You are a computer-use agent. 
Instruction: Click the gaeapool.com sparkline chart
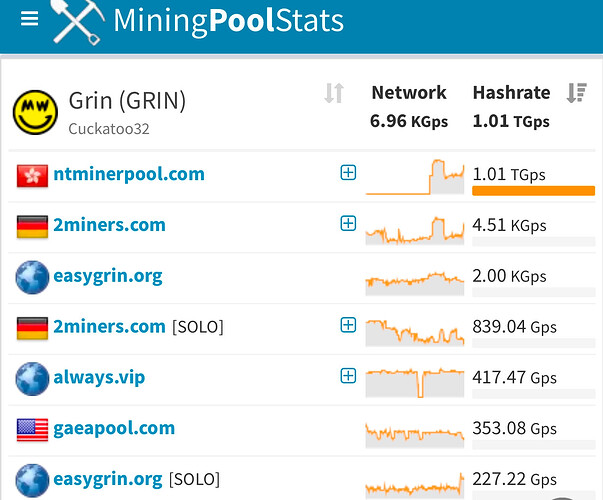(415, 435)
